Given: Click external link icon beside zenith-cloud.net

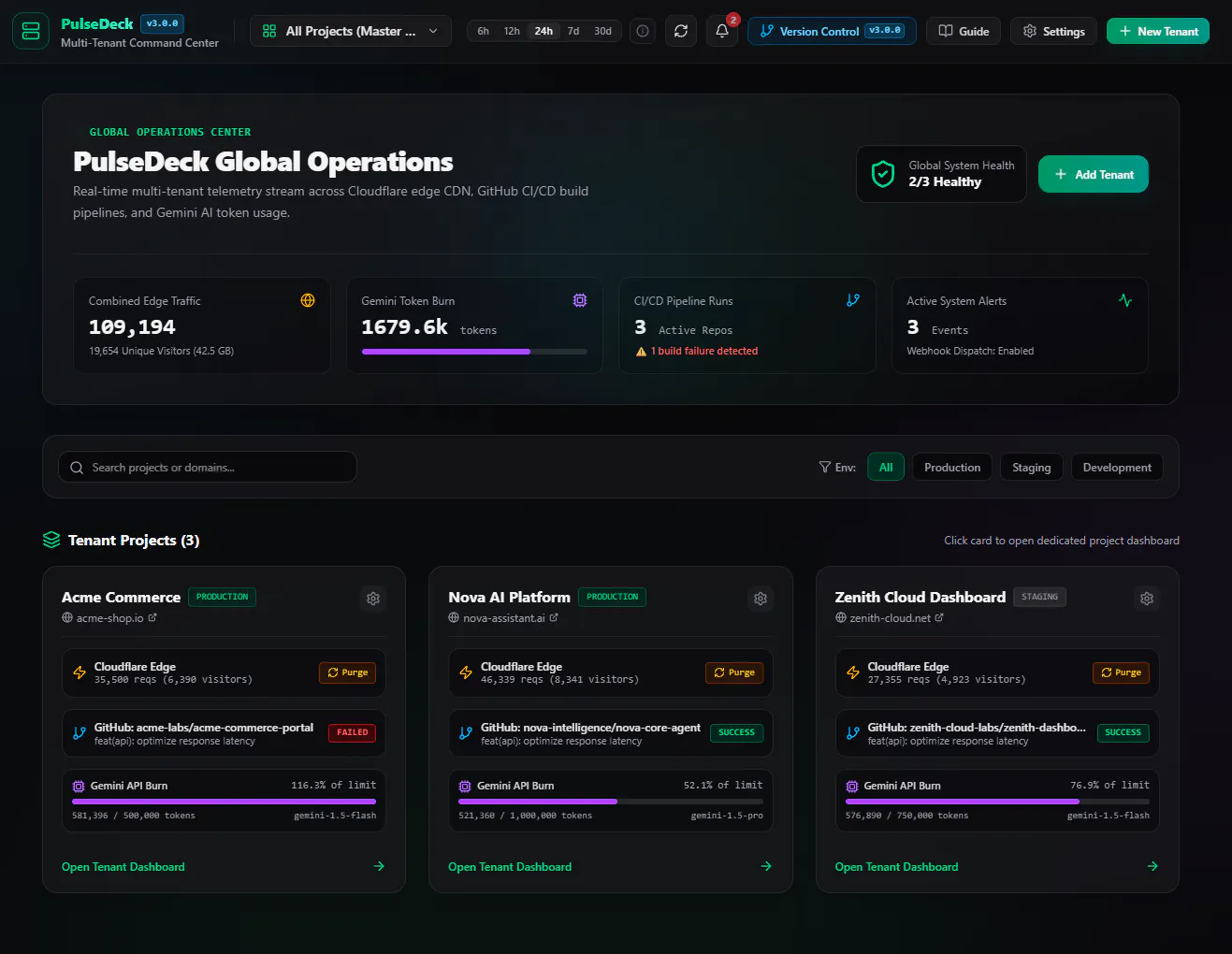Looking at the screenshot, I should [x=939, y=617].
